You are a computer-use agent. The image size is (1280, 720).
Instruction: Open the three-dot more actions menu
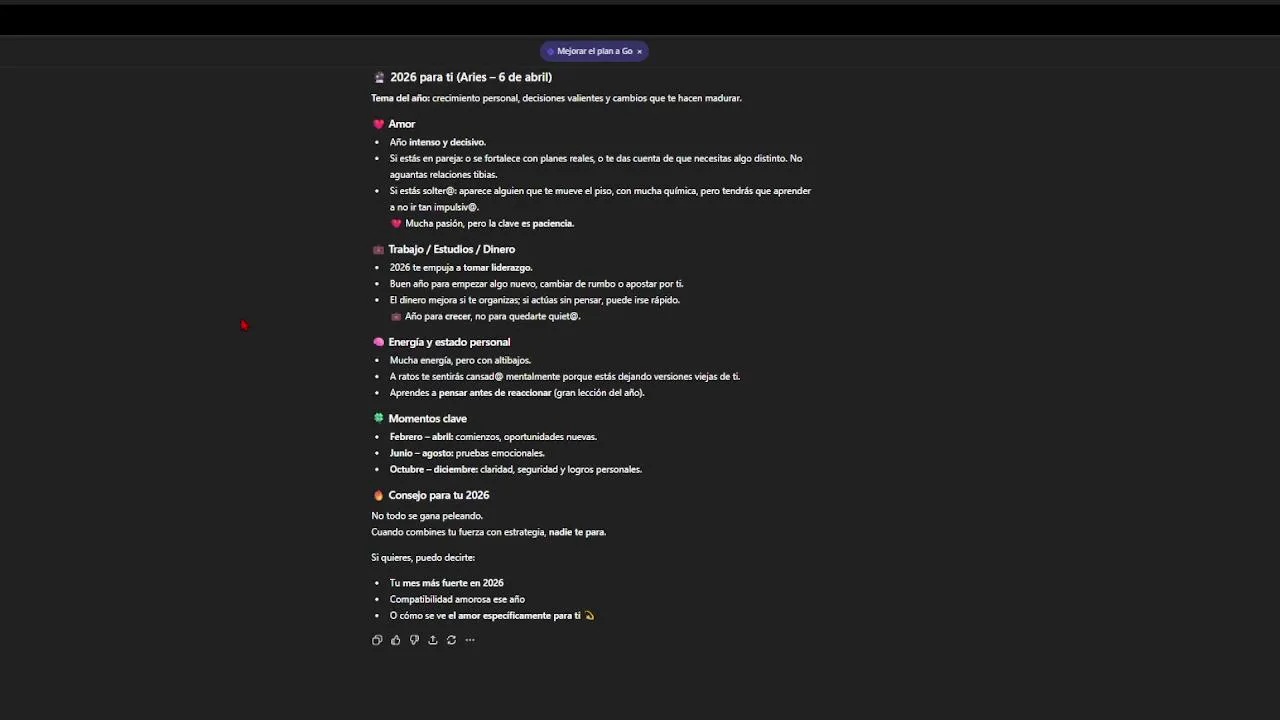tap(470, 640)
